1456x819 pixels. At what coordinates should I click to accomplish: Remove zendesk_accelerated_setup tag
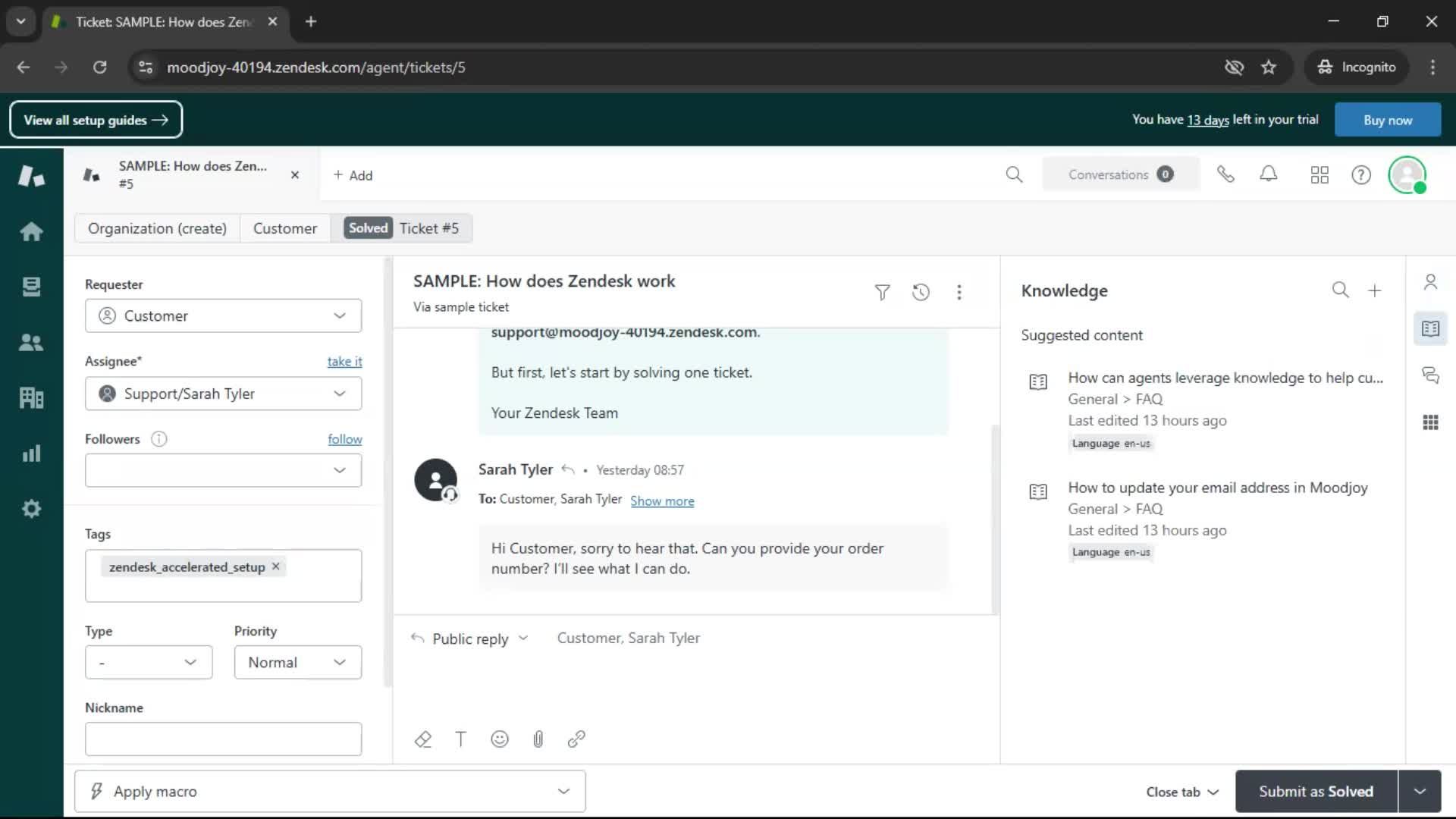tap(275, 566)
